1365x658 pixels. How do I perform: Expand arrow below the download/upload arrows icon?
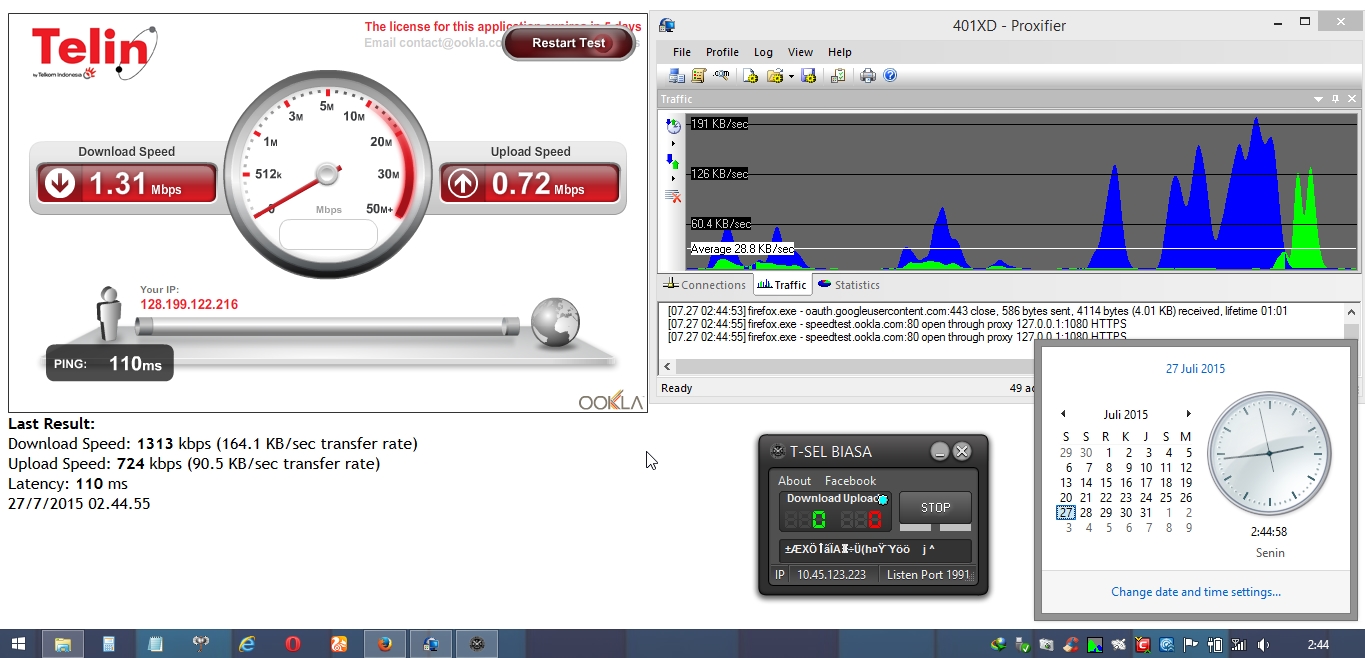[673, 179]
